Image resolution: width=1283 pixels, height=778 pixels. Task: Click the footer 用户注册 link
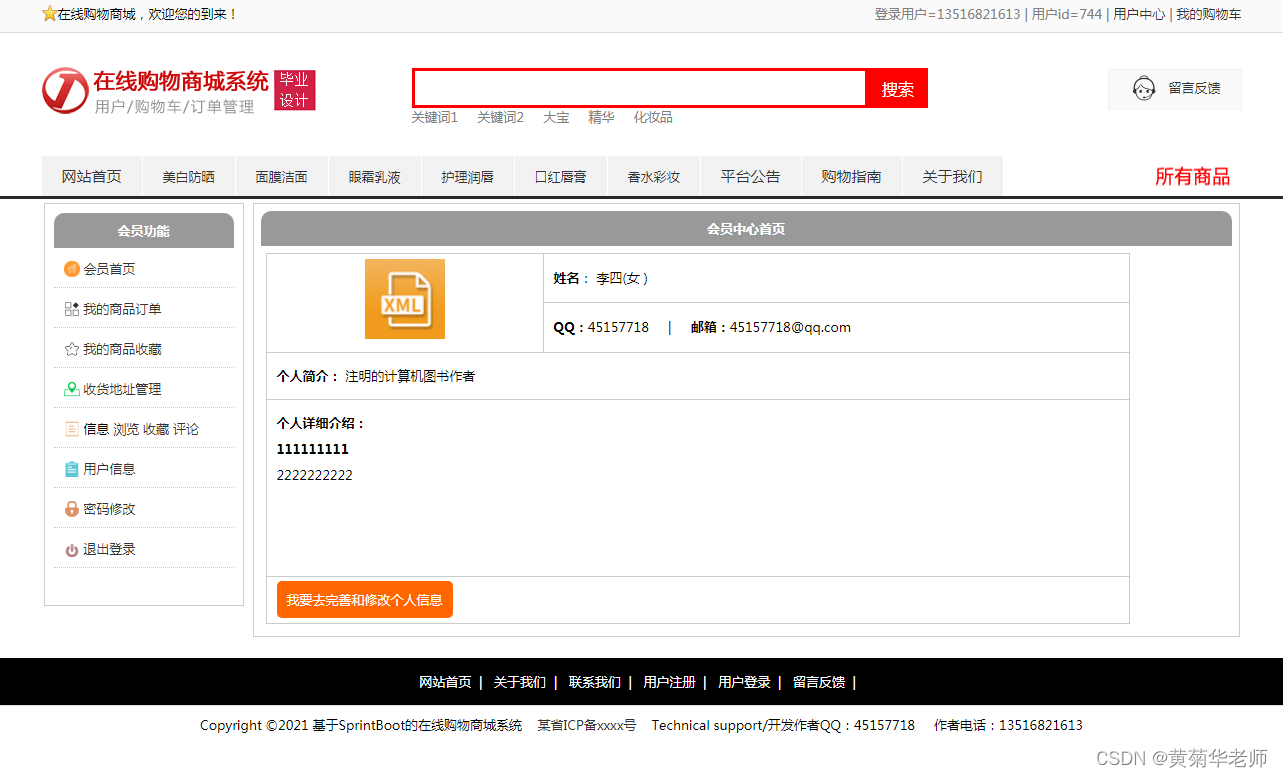coord(669,682)
